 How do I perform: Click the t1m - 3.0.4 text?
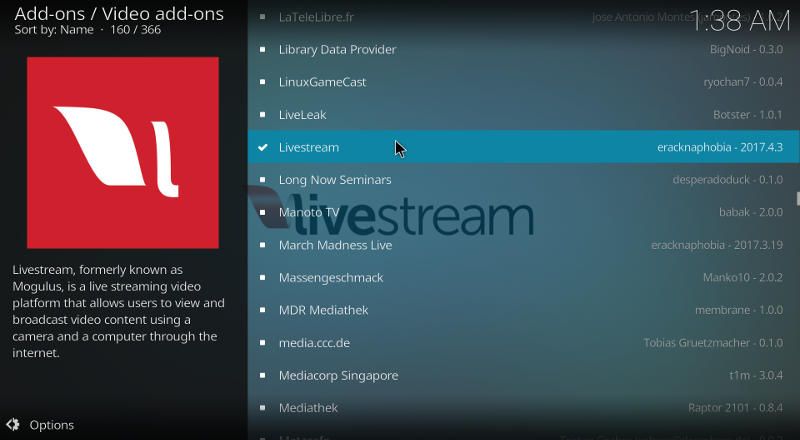[x=756, y=376]
